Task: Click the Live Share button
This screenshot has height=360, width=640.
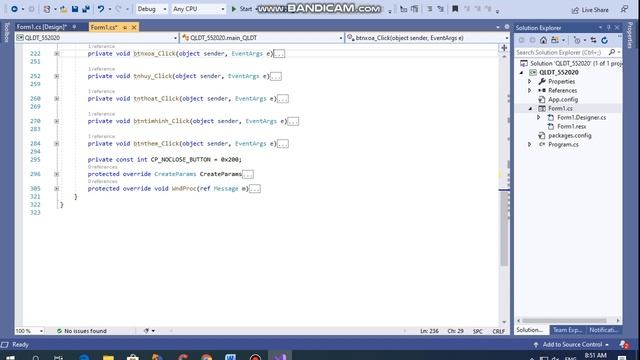Action: point(590,10)
